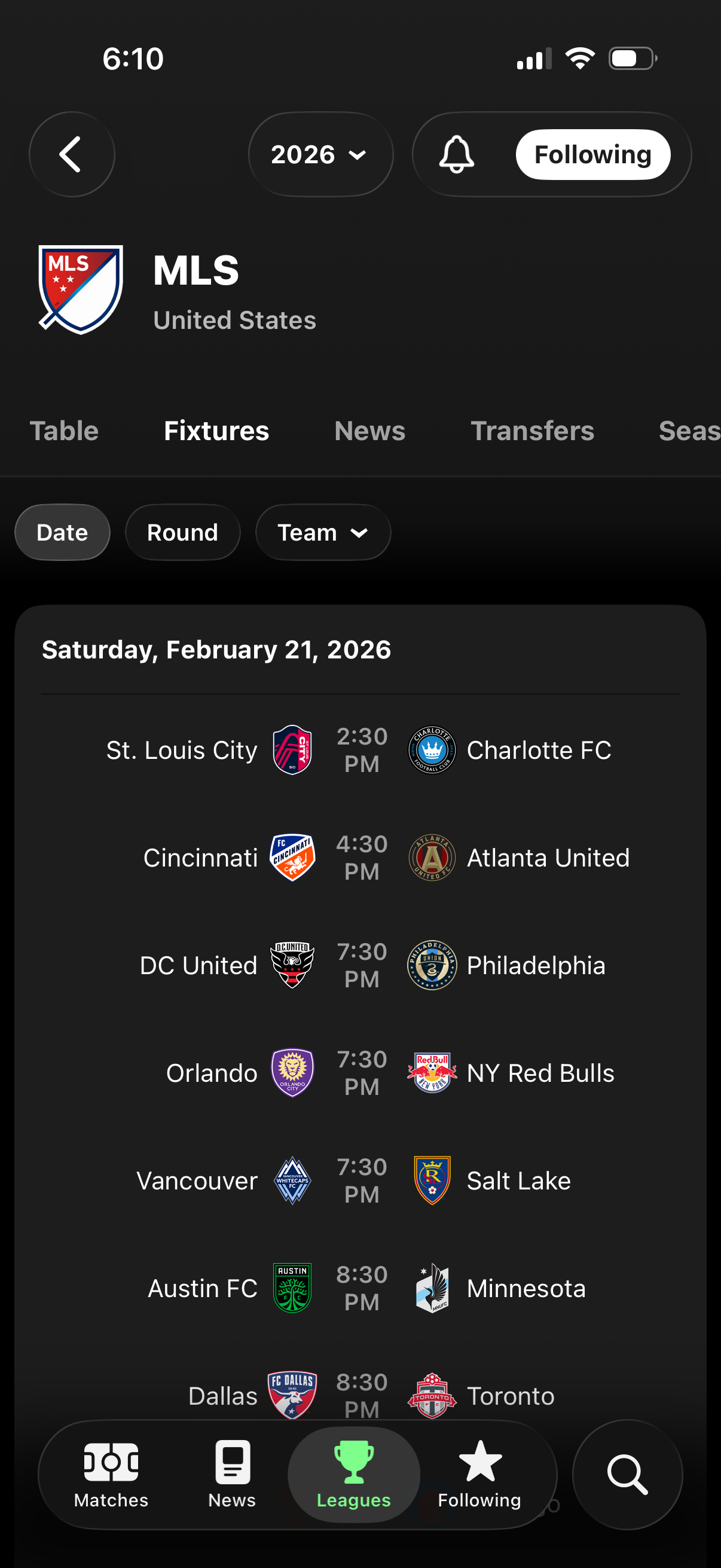Screen dimensions: 721x1568
Task: Tap the notification bell icon
Action: point(456,155)
